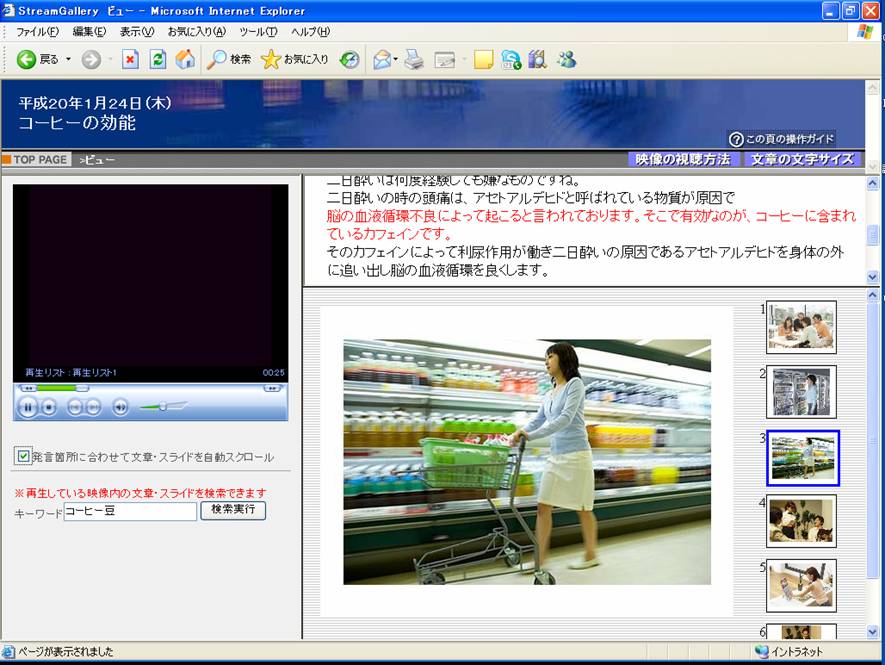Viewport: 885px width, 665px height.
Task: Open the 表示(V) menu
Action: click(x=137, y=32)
